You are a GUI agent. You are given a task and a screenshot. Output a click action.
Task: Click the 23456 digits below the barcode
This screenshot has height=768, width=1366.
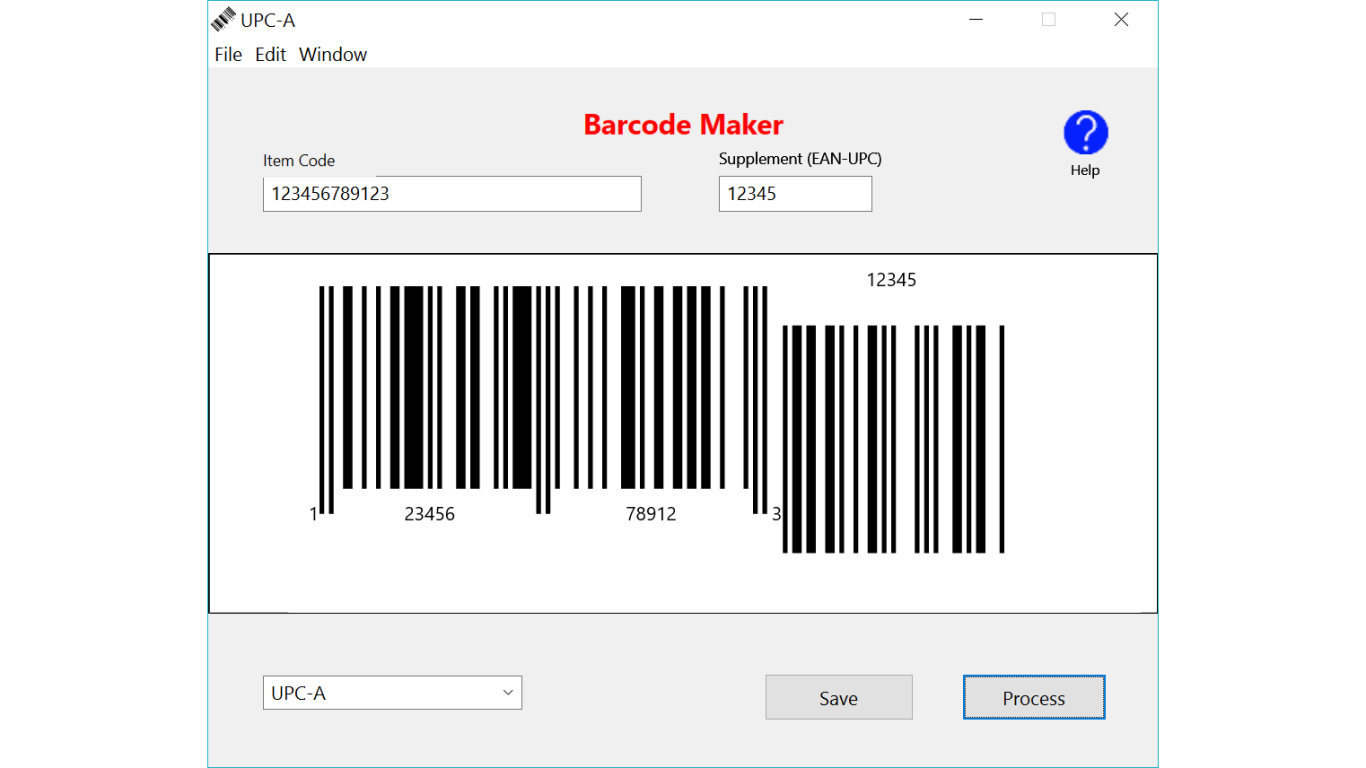pyautogui.click(x=429, y=514)
